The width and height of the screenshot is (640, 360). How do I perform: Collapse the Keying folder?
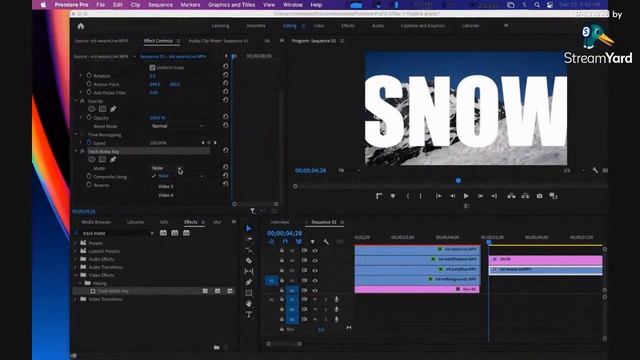click(80, 283)
